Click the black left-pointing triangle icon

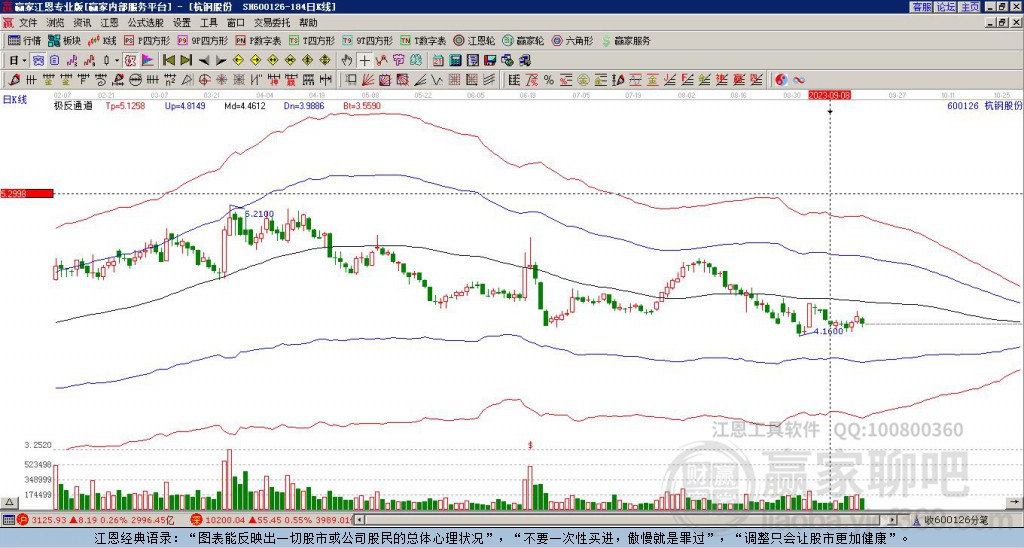pos(203,61)
